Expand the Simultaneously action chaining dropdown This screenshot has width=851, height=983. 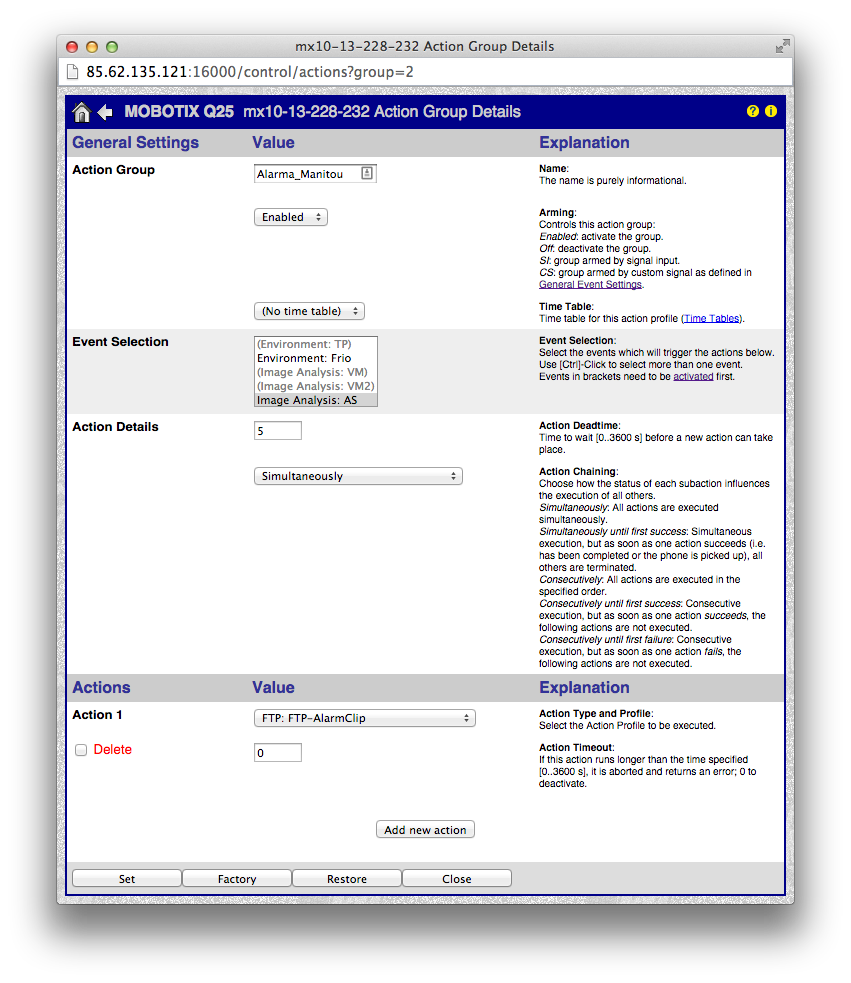pyautogui.click(x=358, y=476)
